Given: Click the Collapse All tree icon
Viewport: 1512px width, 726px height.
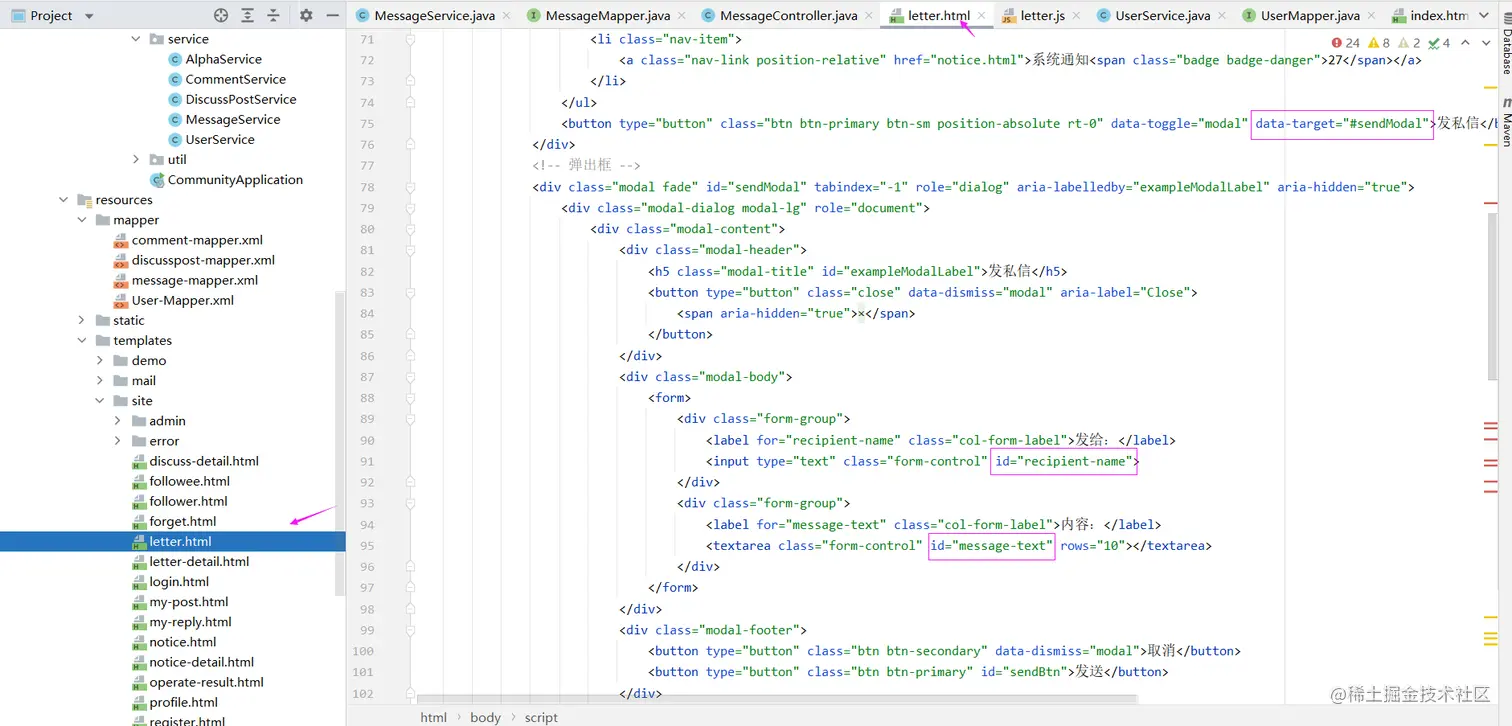Looking at the screenshot, I should pyautogui.click(x=274, y=16).
